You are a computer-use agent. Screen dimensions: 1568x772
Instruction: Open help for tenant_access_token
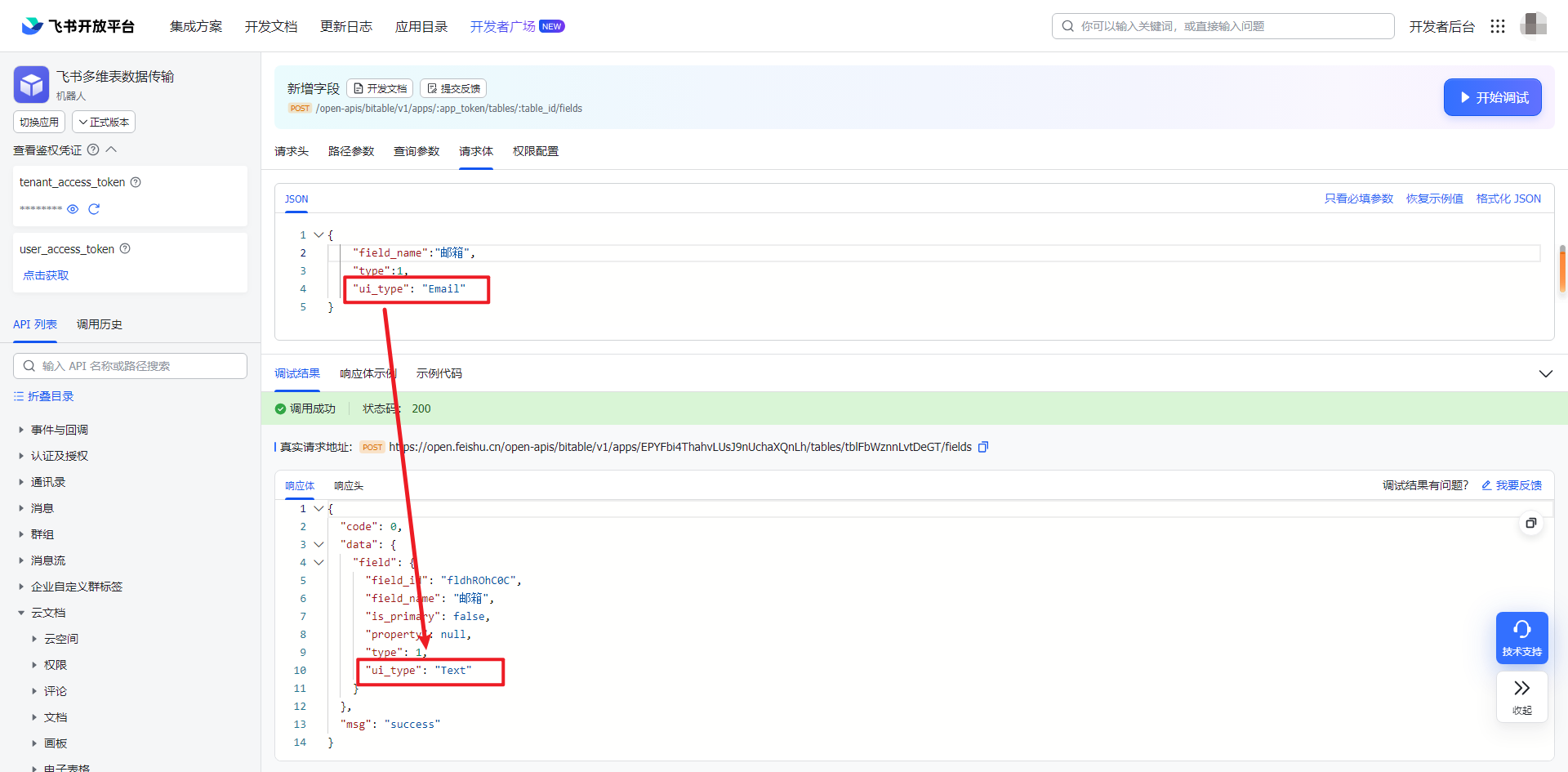pyautogui.click(x=136, y=182)
